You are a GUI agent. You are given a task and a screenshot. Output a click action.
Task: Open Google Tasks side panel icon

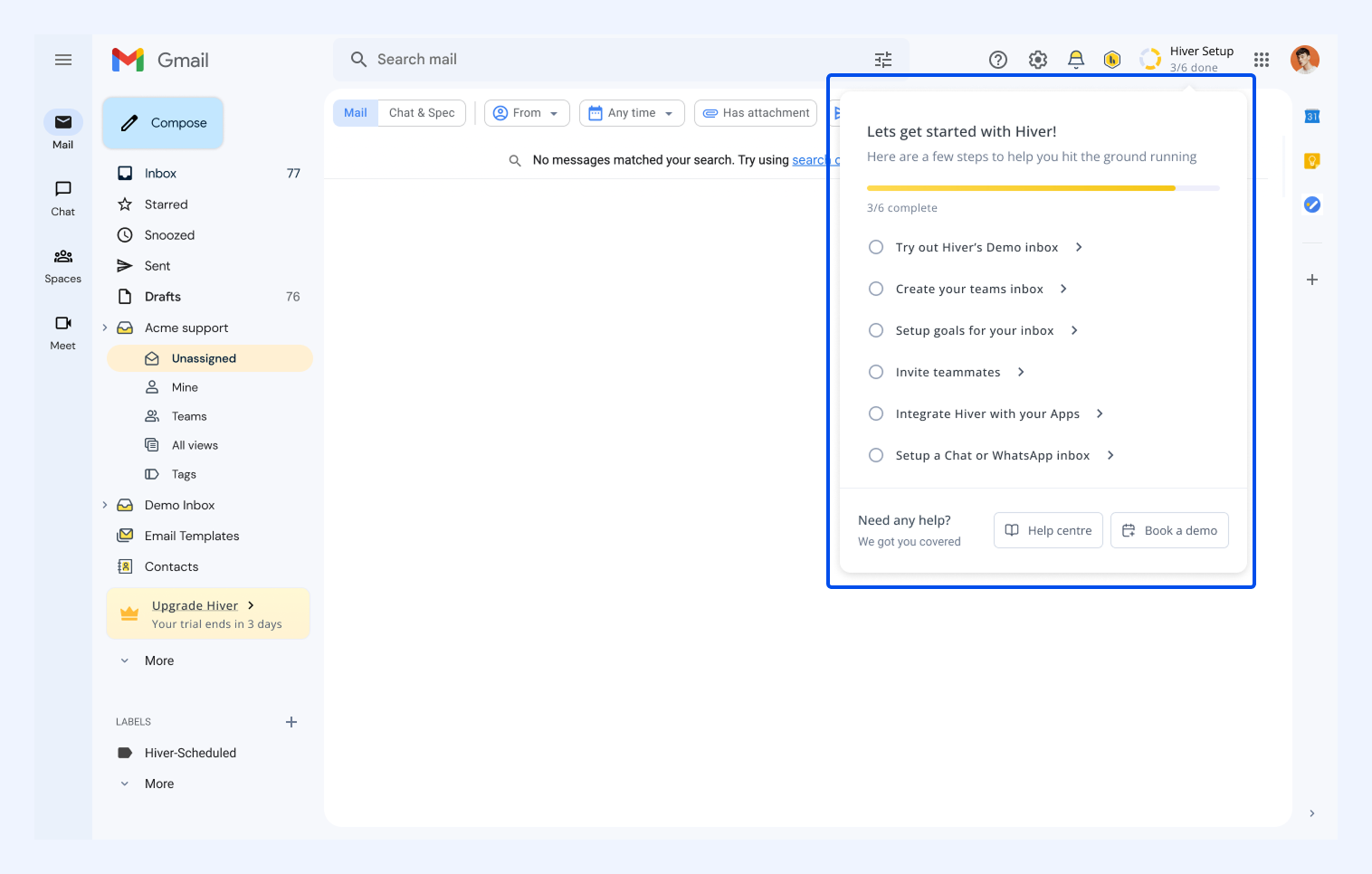[x=1312, y=204]
